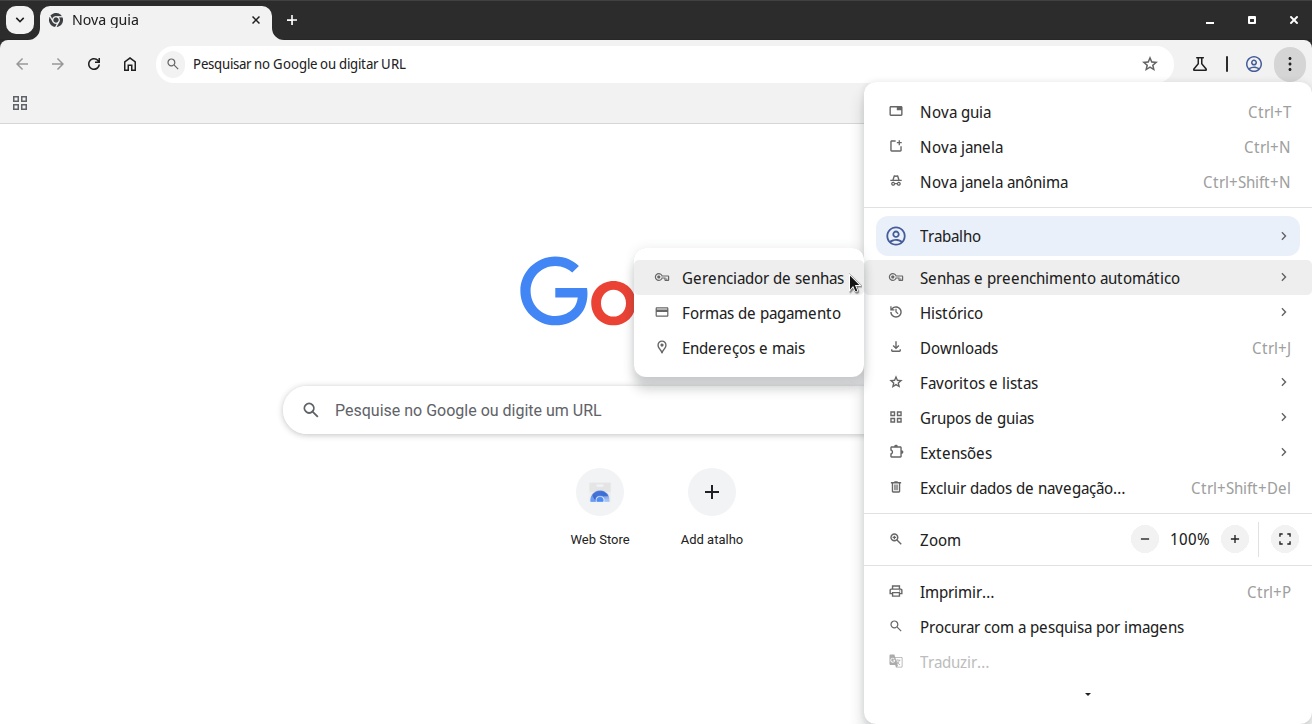Open the Web Store shortcut
This screenshot has width=1312, height=724.
click(600, 508)
